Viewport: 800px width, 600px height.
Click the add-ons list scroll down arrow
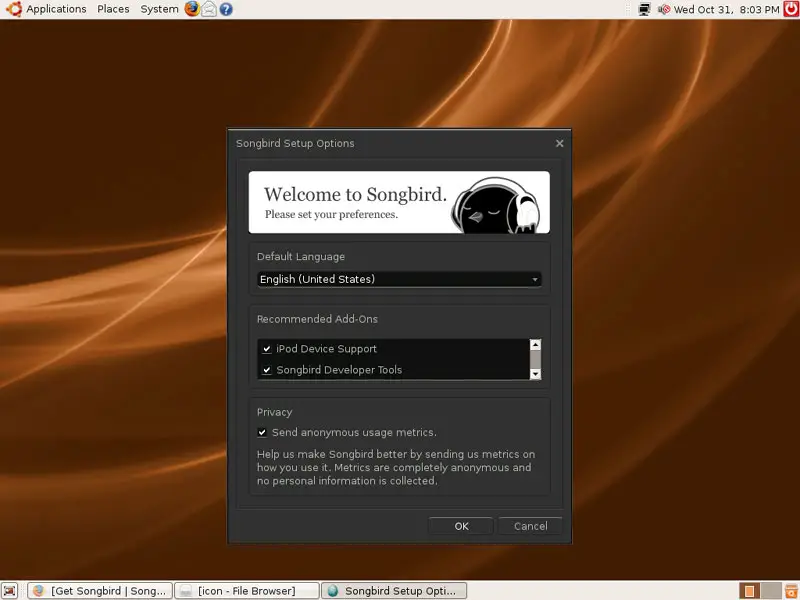coord(535,374)
